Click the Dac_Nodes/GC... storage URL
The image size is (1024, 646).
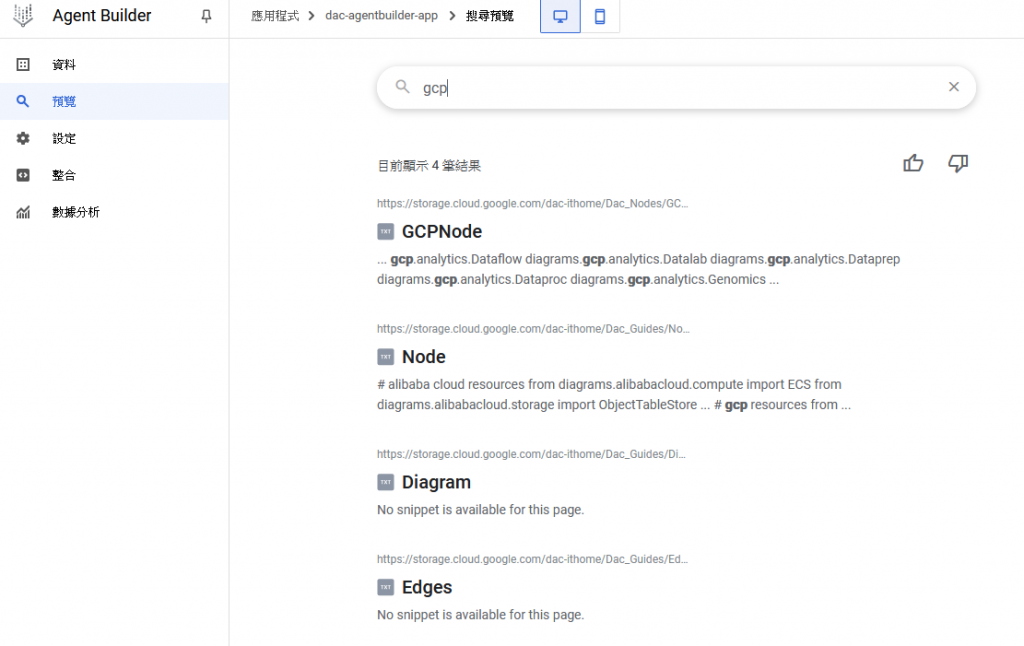532,204
